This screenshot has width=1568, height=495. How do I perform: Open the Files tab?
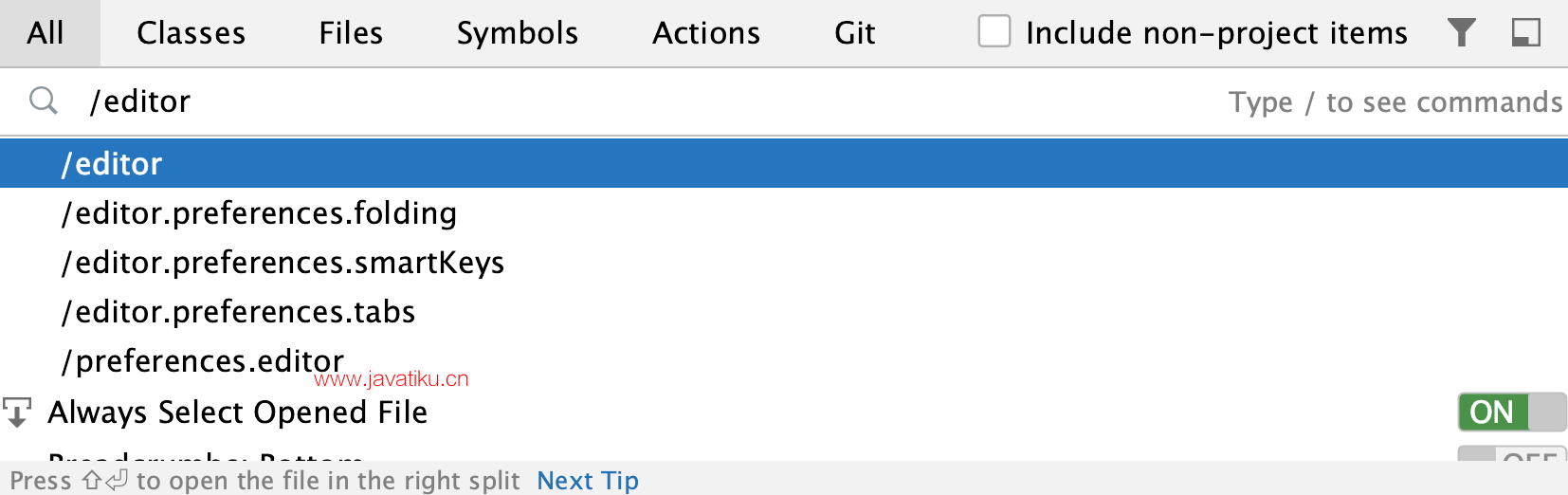point(351,33)
